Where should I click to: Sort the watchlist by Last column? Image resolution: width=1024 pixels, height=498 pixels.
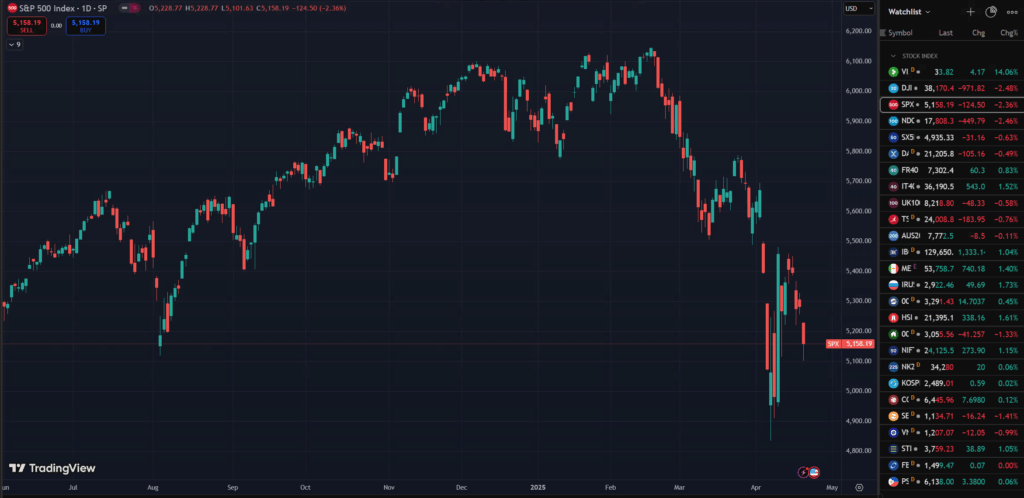point(946,33)
